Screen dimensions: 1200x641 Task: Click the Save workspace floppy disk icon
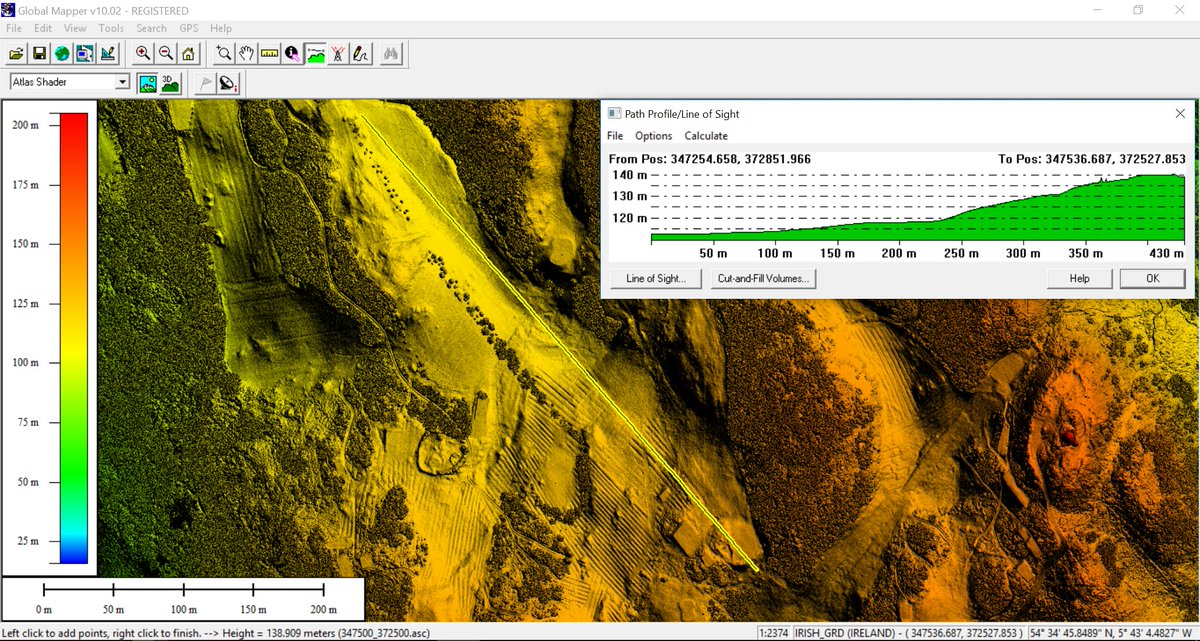[x=39, y=53]
